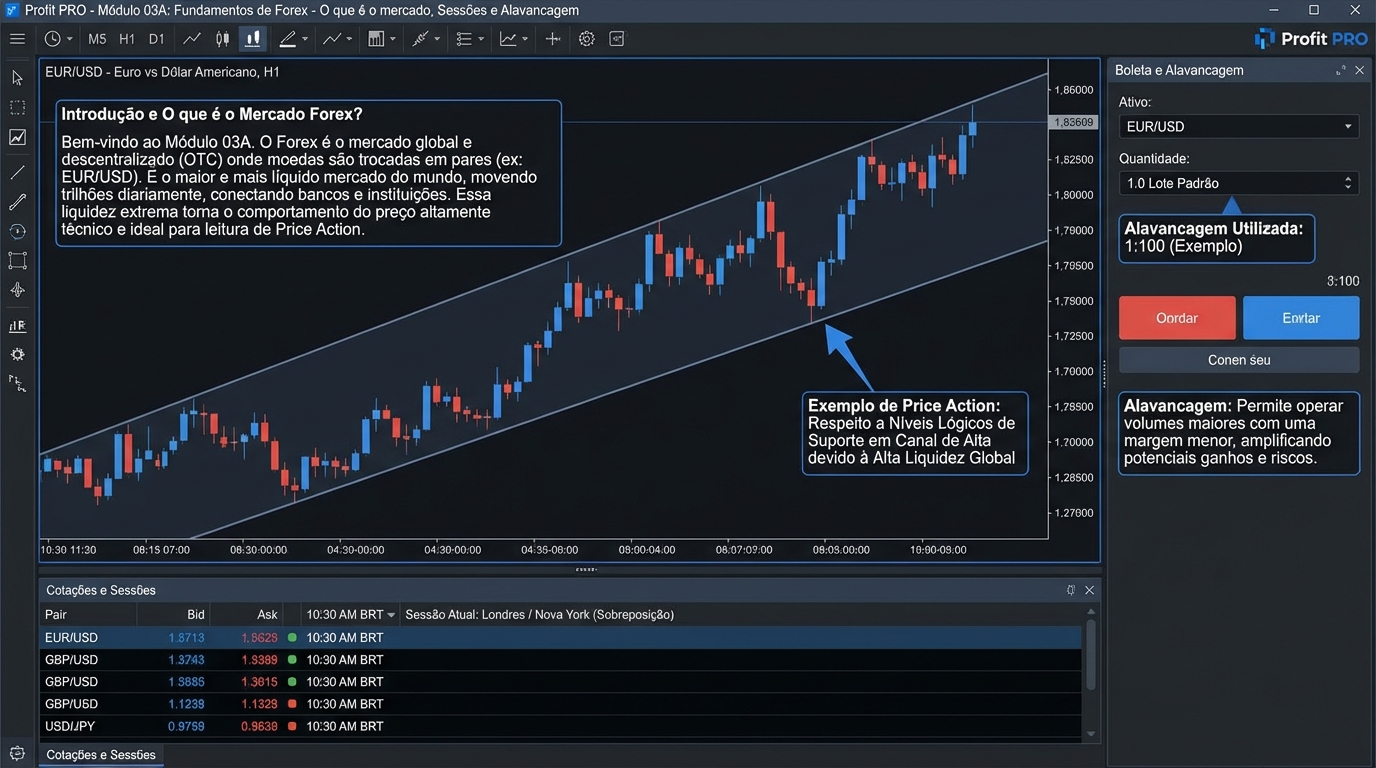
Task: Select the arrow cursor tool
Action: 17,78
